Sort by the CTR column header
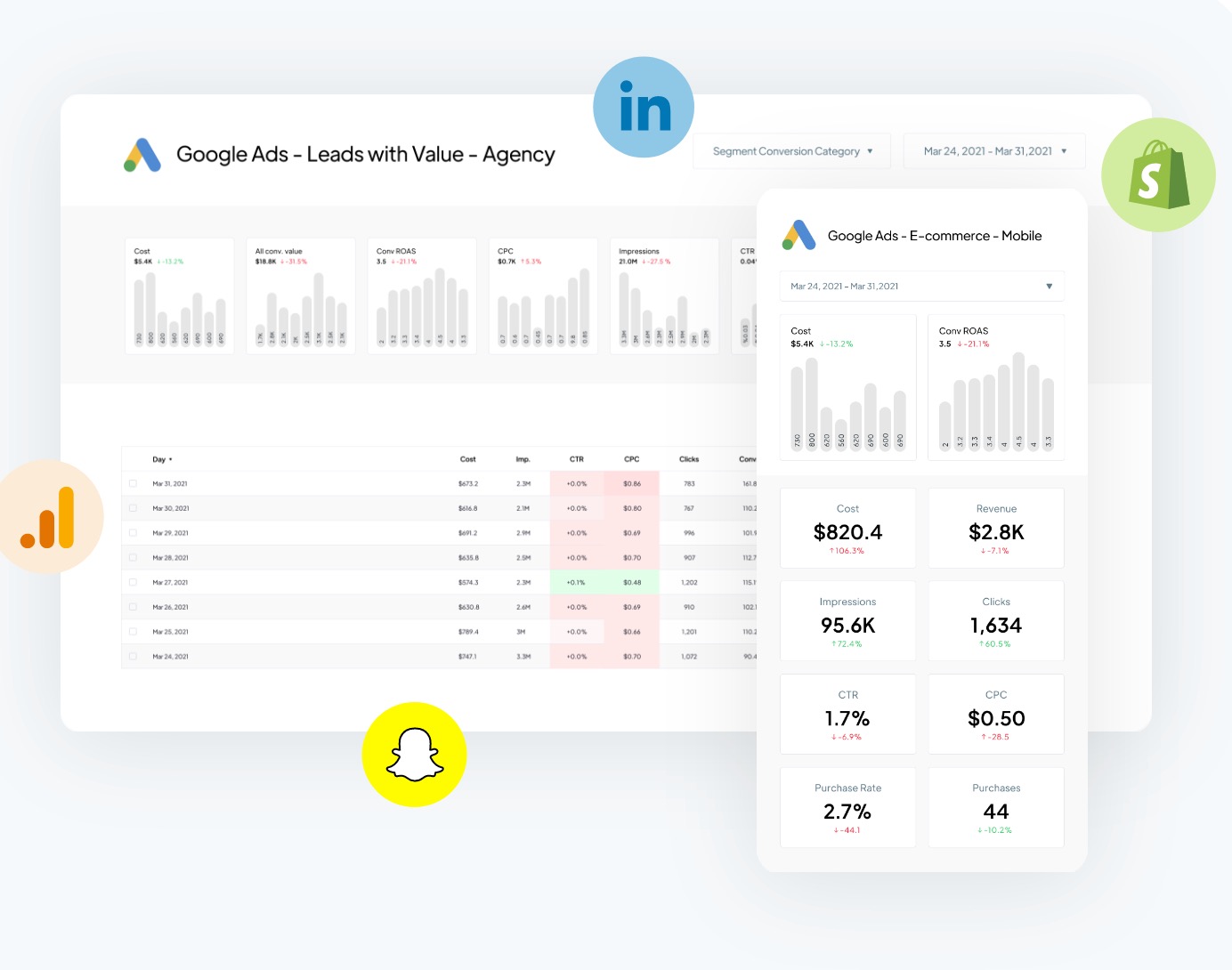 pyautogui.click(x=577, y=459)
